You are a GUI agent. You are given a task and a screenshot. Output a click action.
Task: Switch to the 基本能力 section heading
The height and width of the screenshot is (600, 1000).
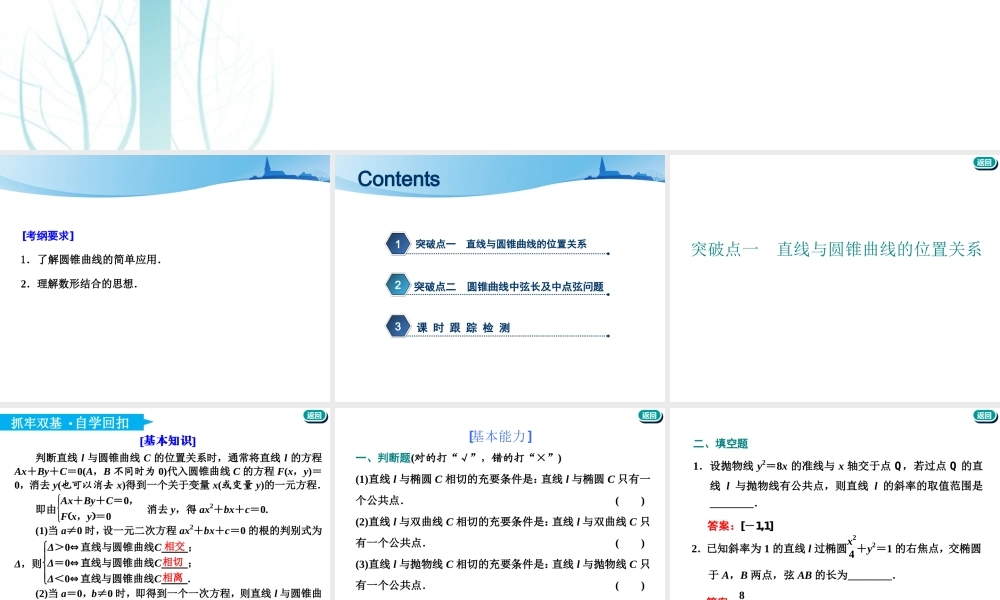pyautogui.click(x=498, y=435)
